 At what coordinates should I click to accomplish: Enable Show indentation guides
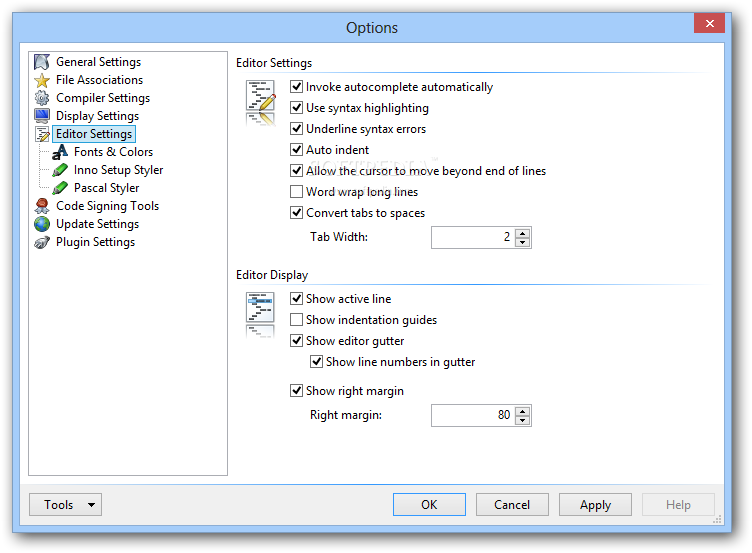296,320
